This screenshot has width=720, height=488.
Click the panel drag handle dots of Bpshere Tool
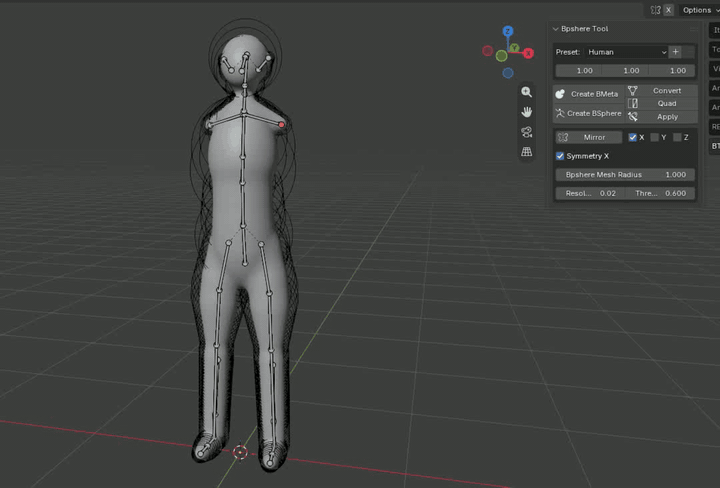pyautogui.click(x=692, y=29)
